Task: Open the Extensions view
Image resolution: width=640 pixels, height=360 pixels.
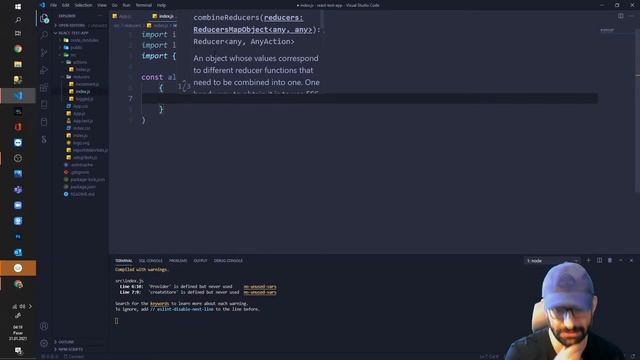Action: coord(44,87)
